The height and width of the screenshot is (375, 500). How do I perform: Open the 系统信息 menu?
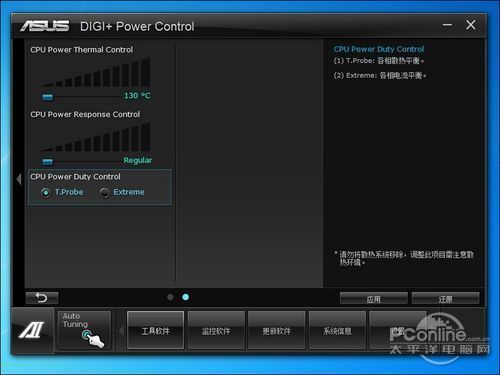click(x=337, y=330)
